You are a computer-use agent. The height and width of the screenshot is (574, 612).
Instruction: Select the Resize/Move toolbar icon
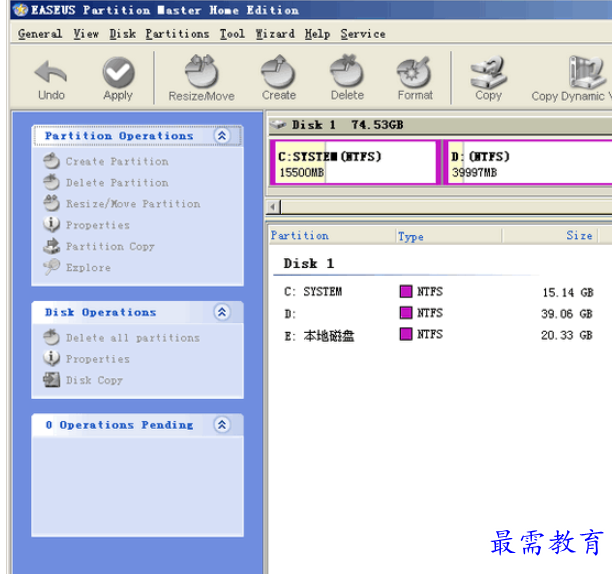pos(201,71)
